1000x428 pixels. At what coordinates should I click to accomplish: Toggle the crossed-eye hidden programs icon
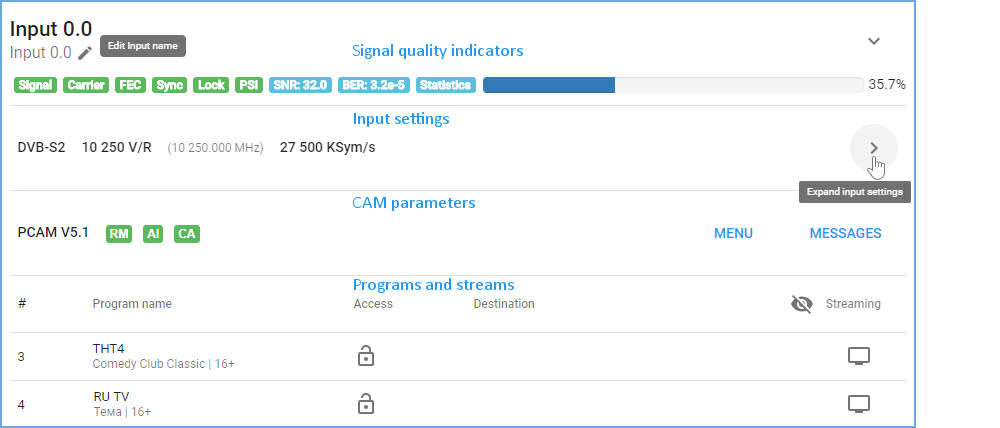click(802, 304)
